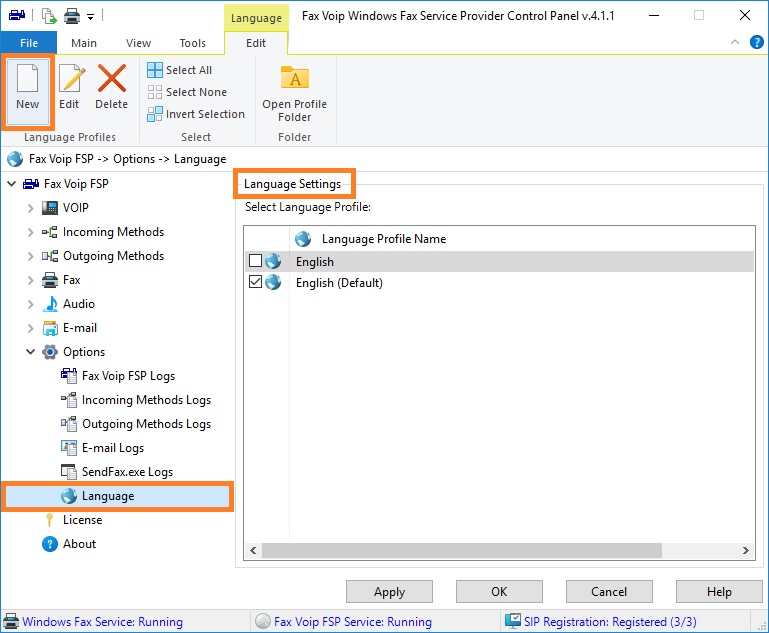Viewport: 769px width, 633px height.
Task: Check the English language profile checkbox
Action: [x=255, y=261]
